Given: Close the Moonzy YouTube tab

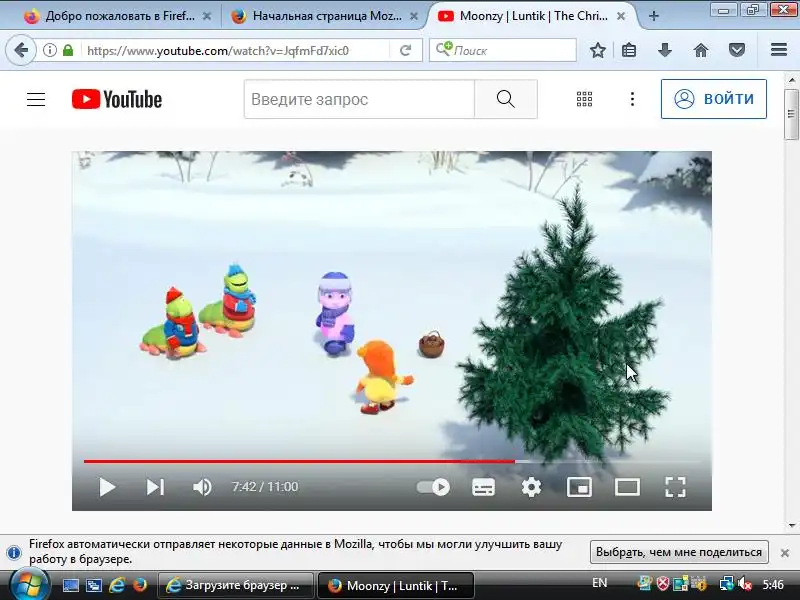Looking at the screenshot, I should click(621, 16).
